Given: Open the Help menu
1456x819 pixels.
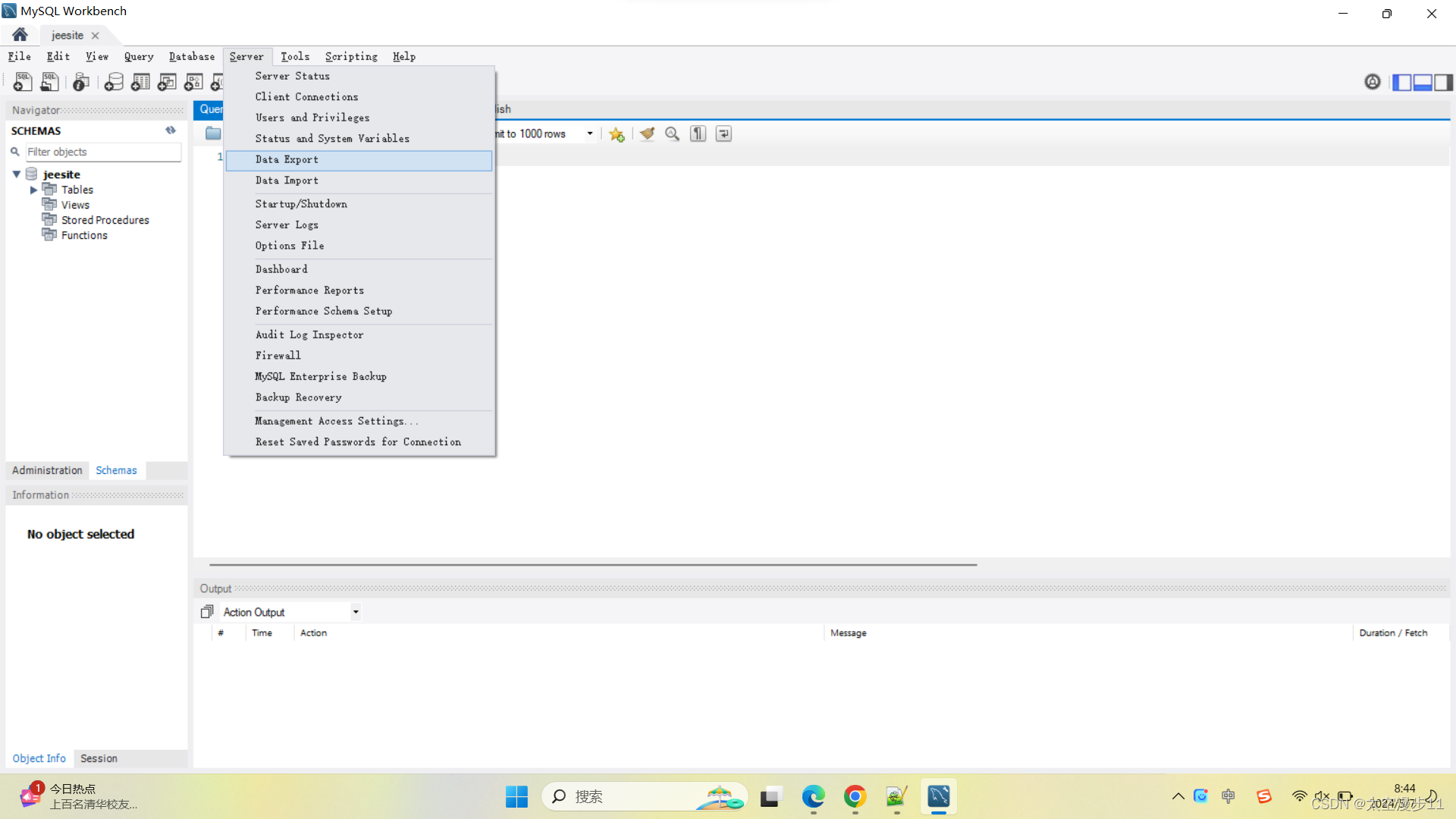Looking at the screenshot, I should (x=404, y=56).
